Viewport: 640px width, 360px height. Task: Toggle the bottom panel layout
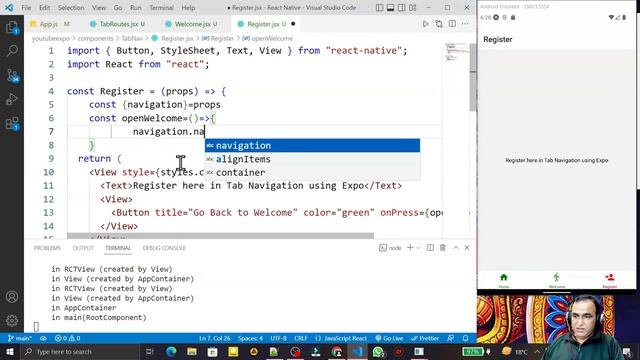click(x=391, y=8)
